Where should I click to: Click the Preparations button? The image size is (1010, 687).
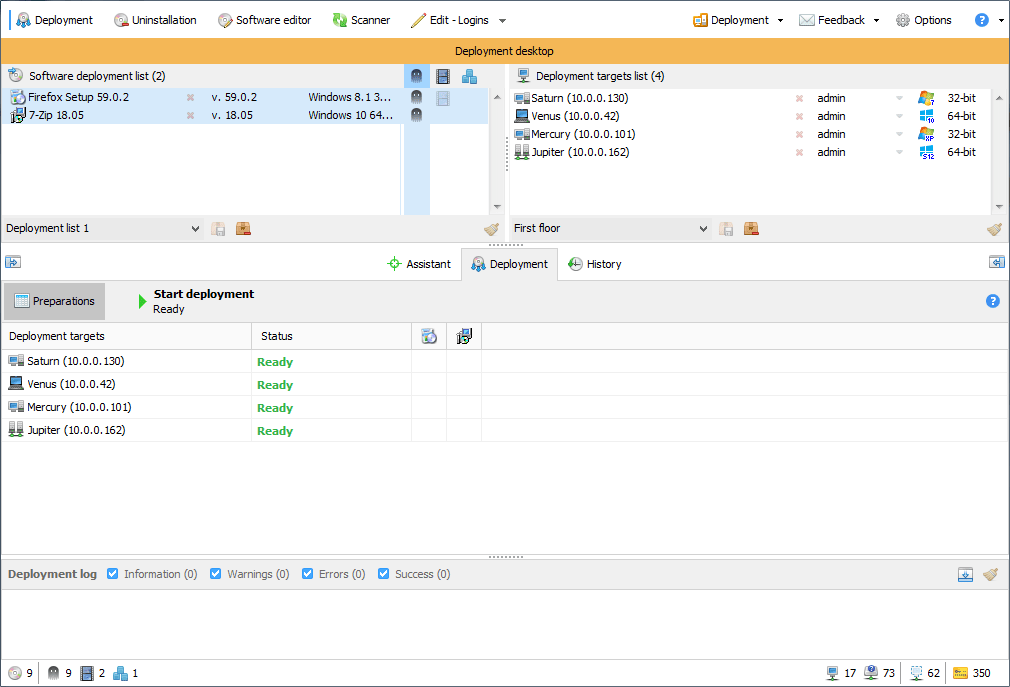[54, 301]
